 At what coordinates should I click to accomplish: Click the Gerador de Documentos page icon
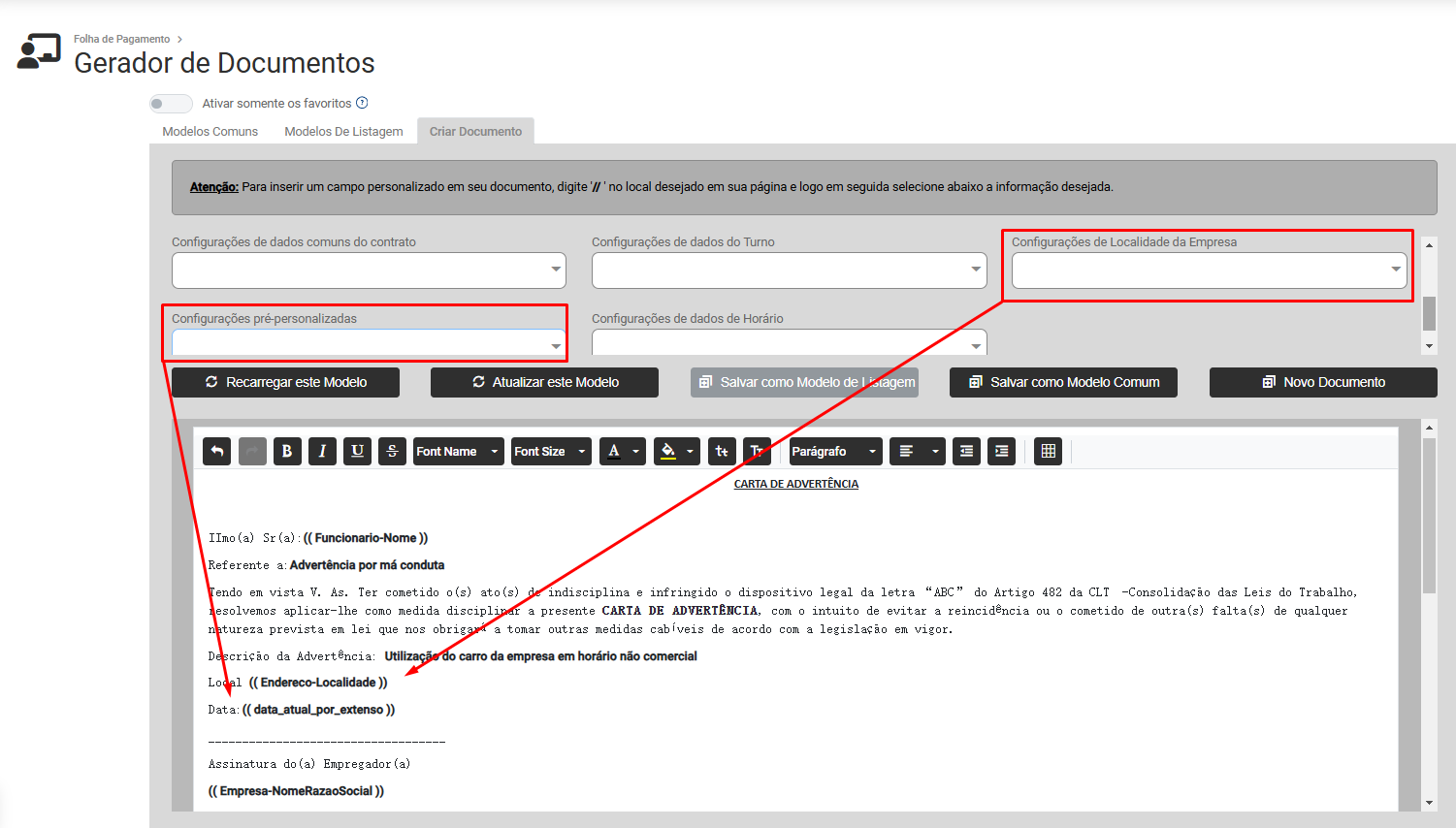click(39, 52)
